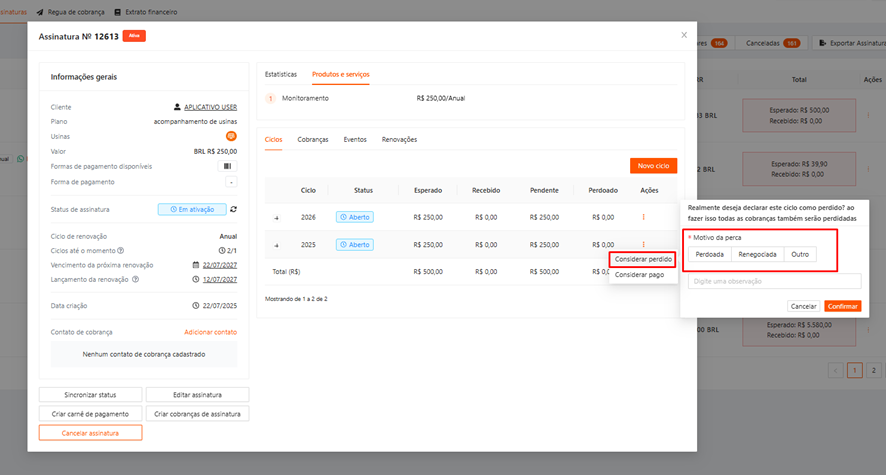
Task: Click Editar assinatura button
Action: pyautogui.click(x=197, y=395)
